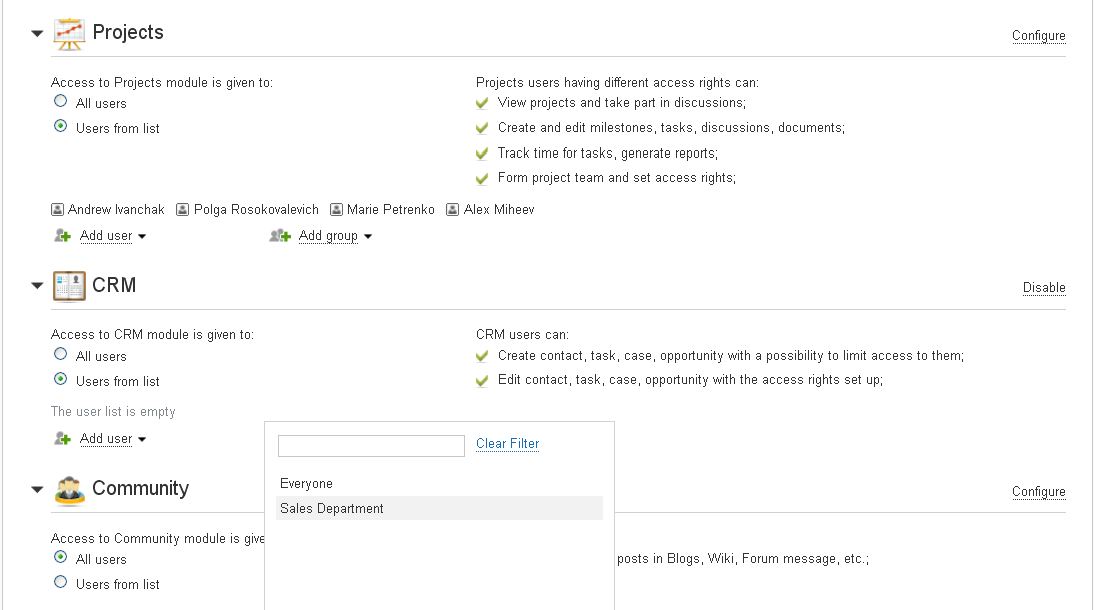Collapse the Projects section arrow

(37, 34)
